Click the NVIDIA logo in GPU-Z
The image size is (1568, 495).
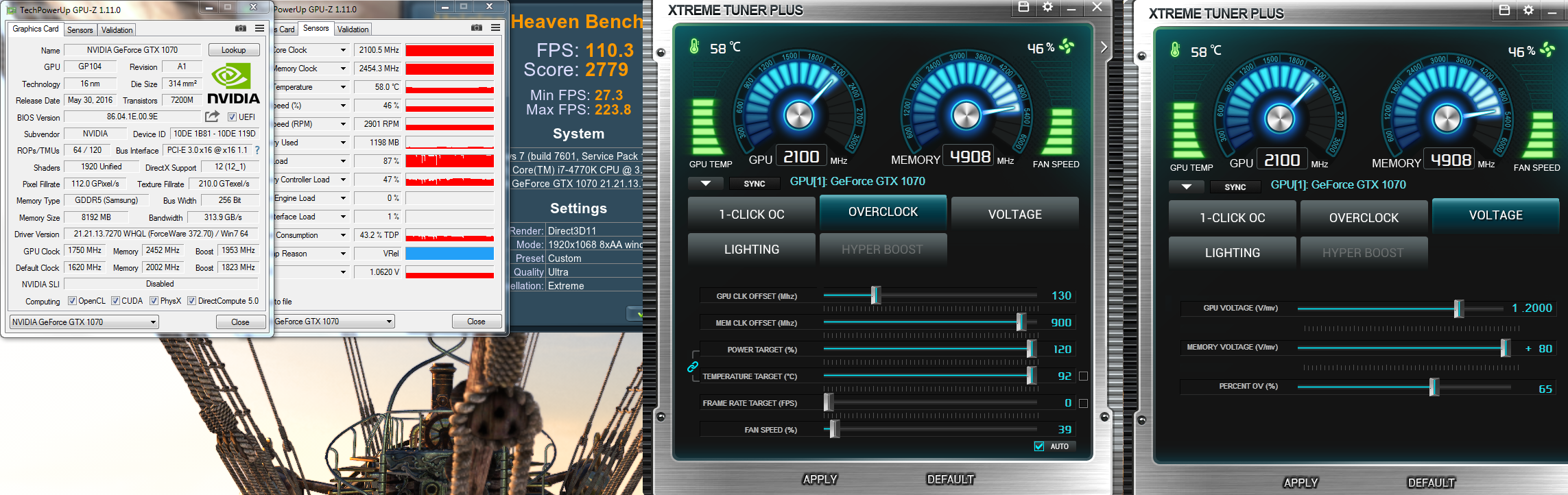tap(233, 84)
